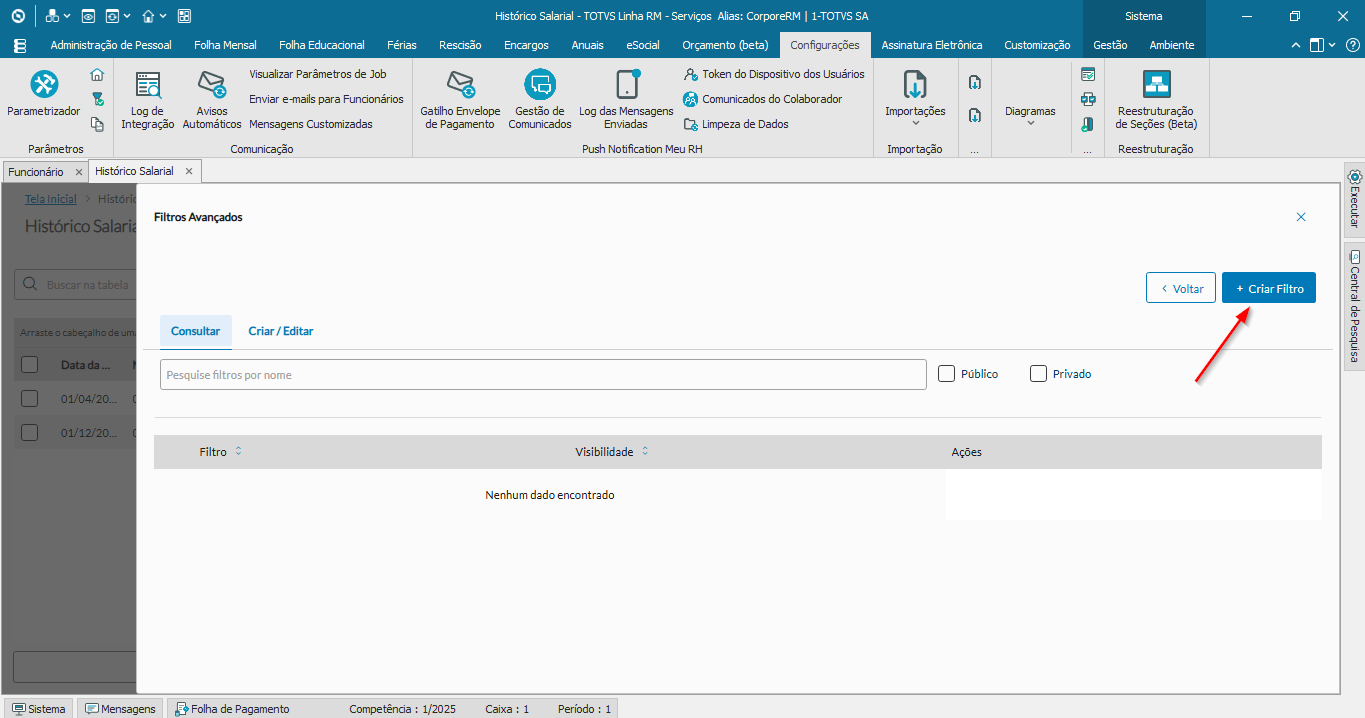
Task: Click the funnel-with-checkmark icon in Parâmetros group
Action: (97, 99)
